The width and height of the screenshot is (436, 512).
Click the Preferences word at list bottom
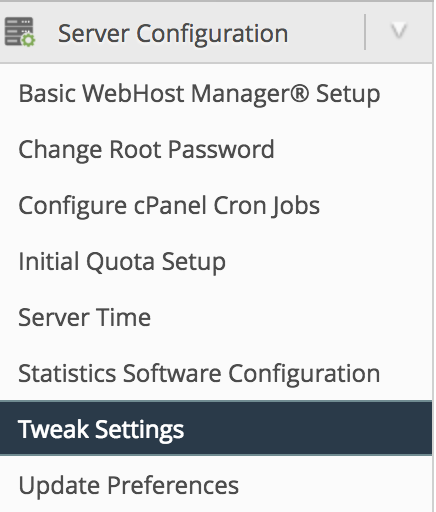click(173, 486)
